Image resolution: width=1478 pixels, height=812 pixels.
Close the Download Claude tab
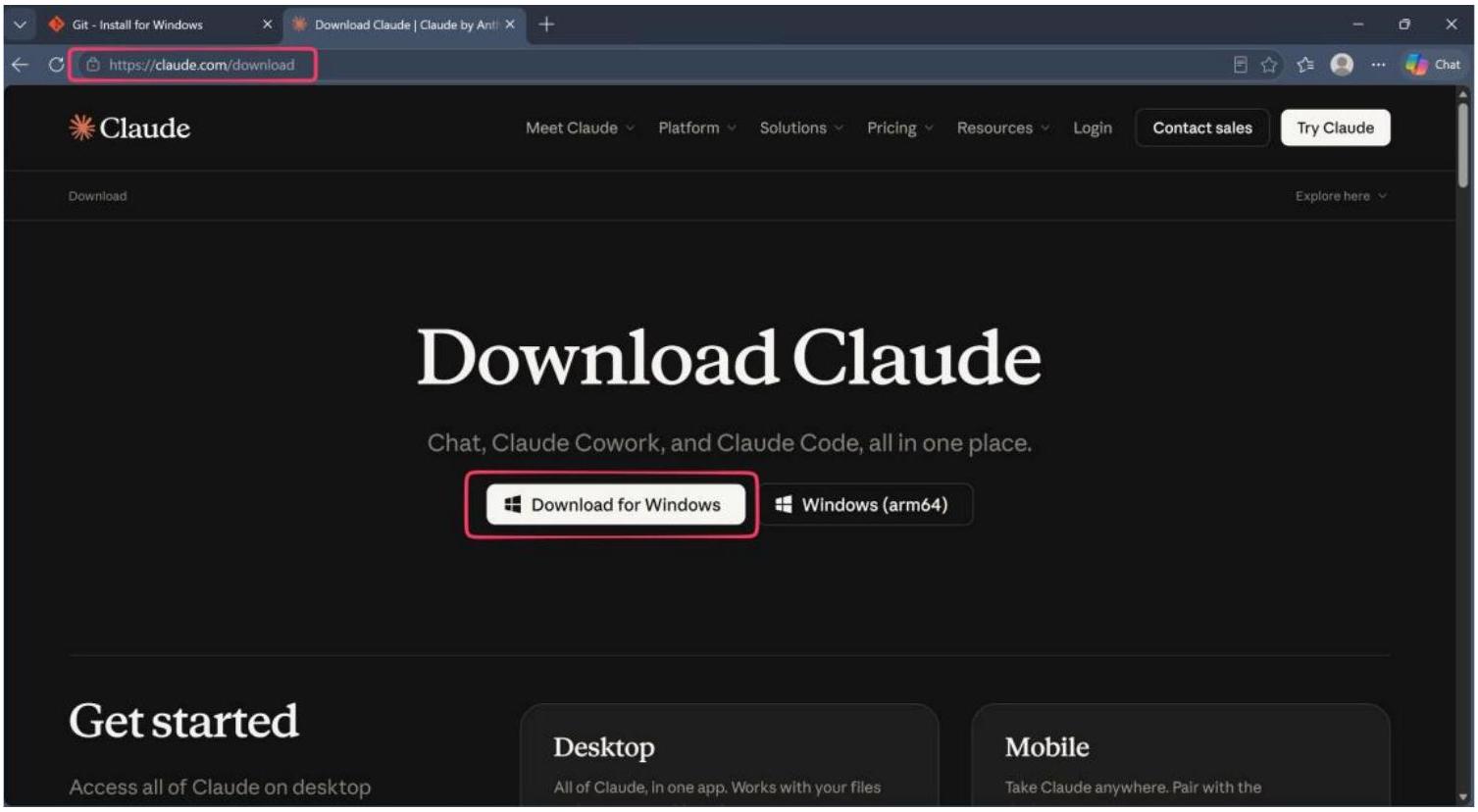(x=510, y=25)
